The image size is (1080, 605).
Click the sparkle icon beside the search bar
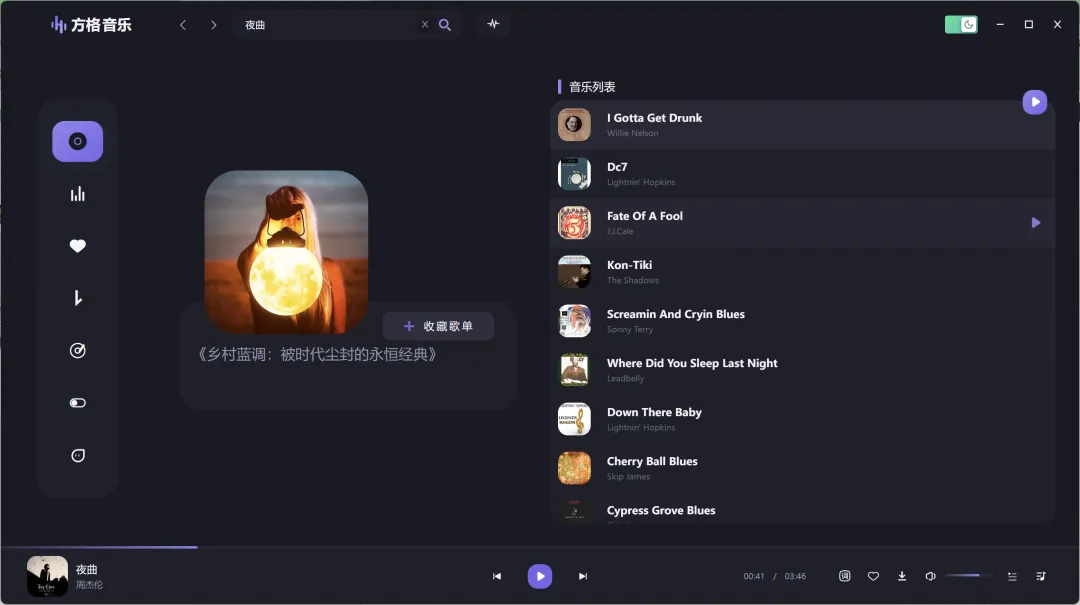pos(492,24)
